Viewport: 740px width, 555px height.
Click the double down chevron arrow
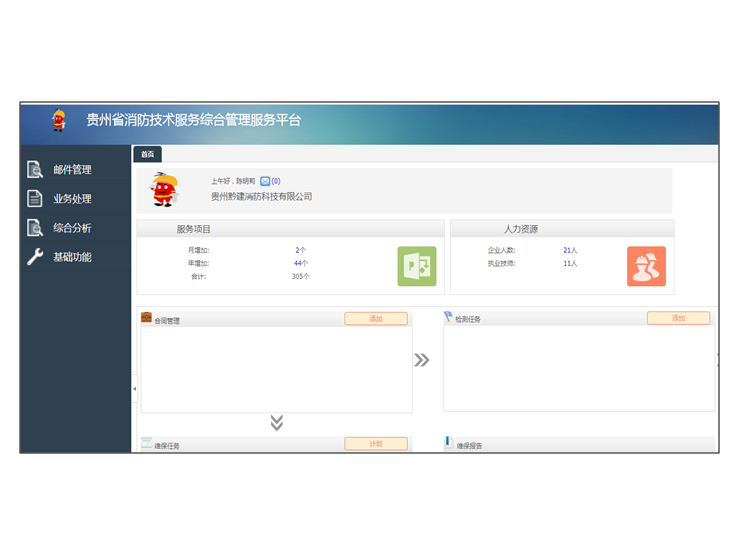[277, 423]
